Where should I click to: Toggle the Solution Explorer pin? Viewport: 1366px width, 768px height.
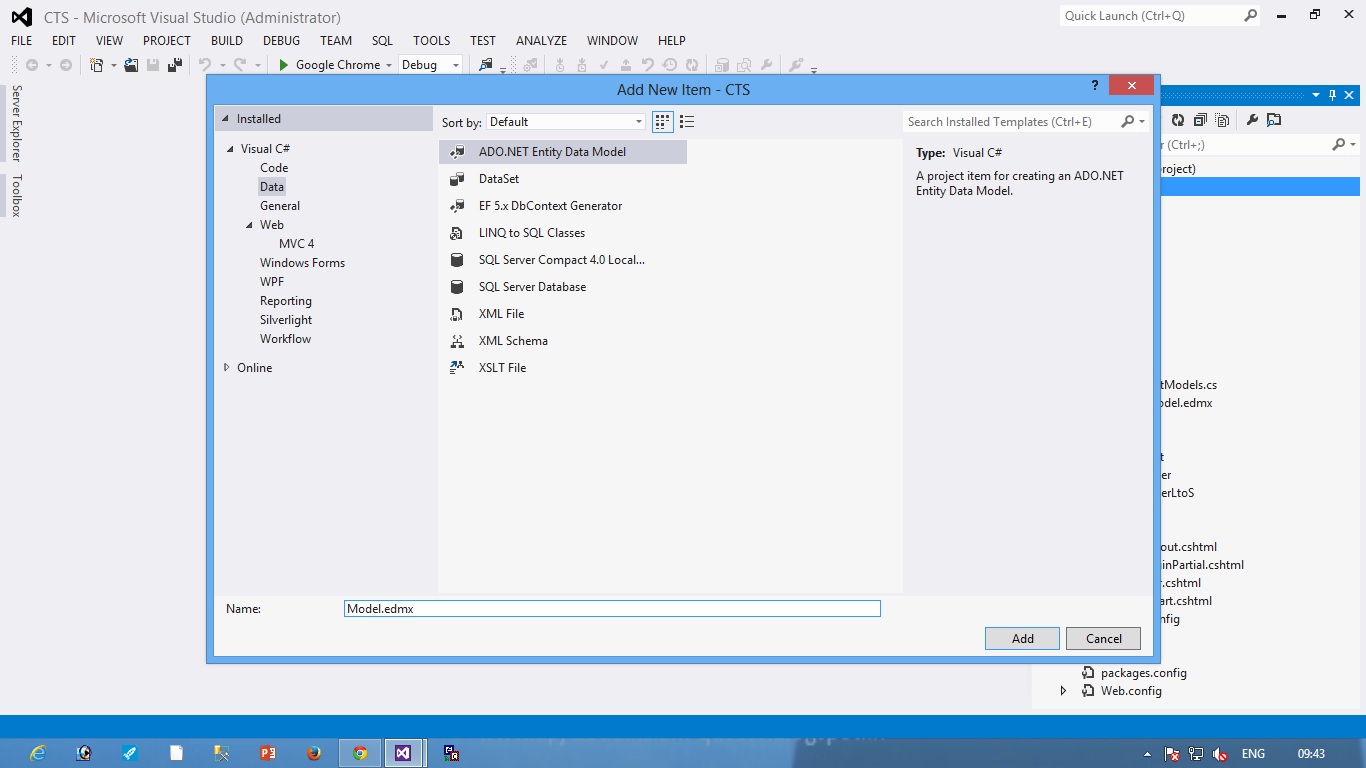pos(1332,95)
